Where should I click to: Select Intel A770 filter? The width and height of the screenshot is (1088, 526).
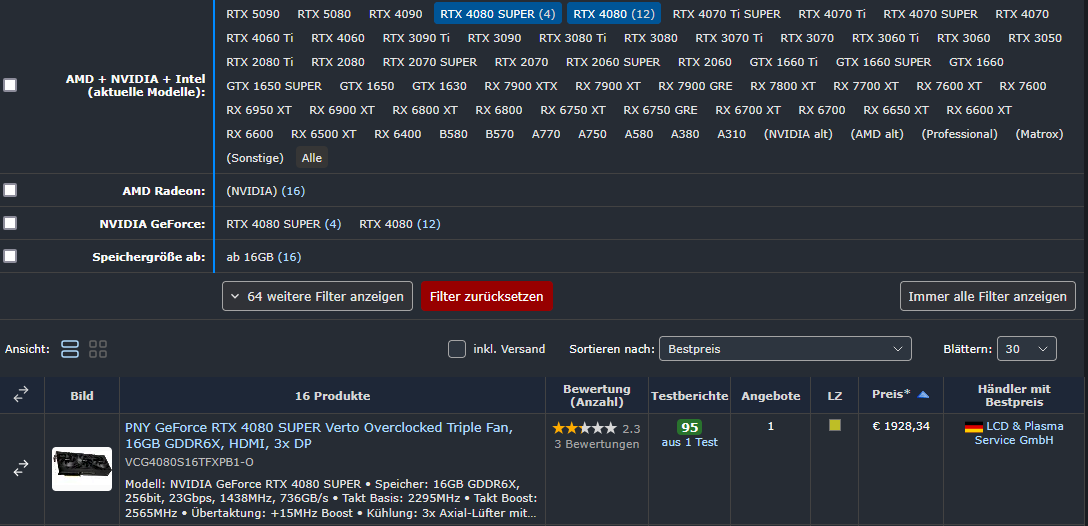click(546, 134)
